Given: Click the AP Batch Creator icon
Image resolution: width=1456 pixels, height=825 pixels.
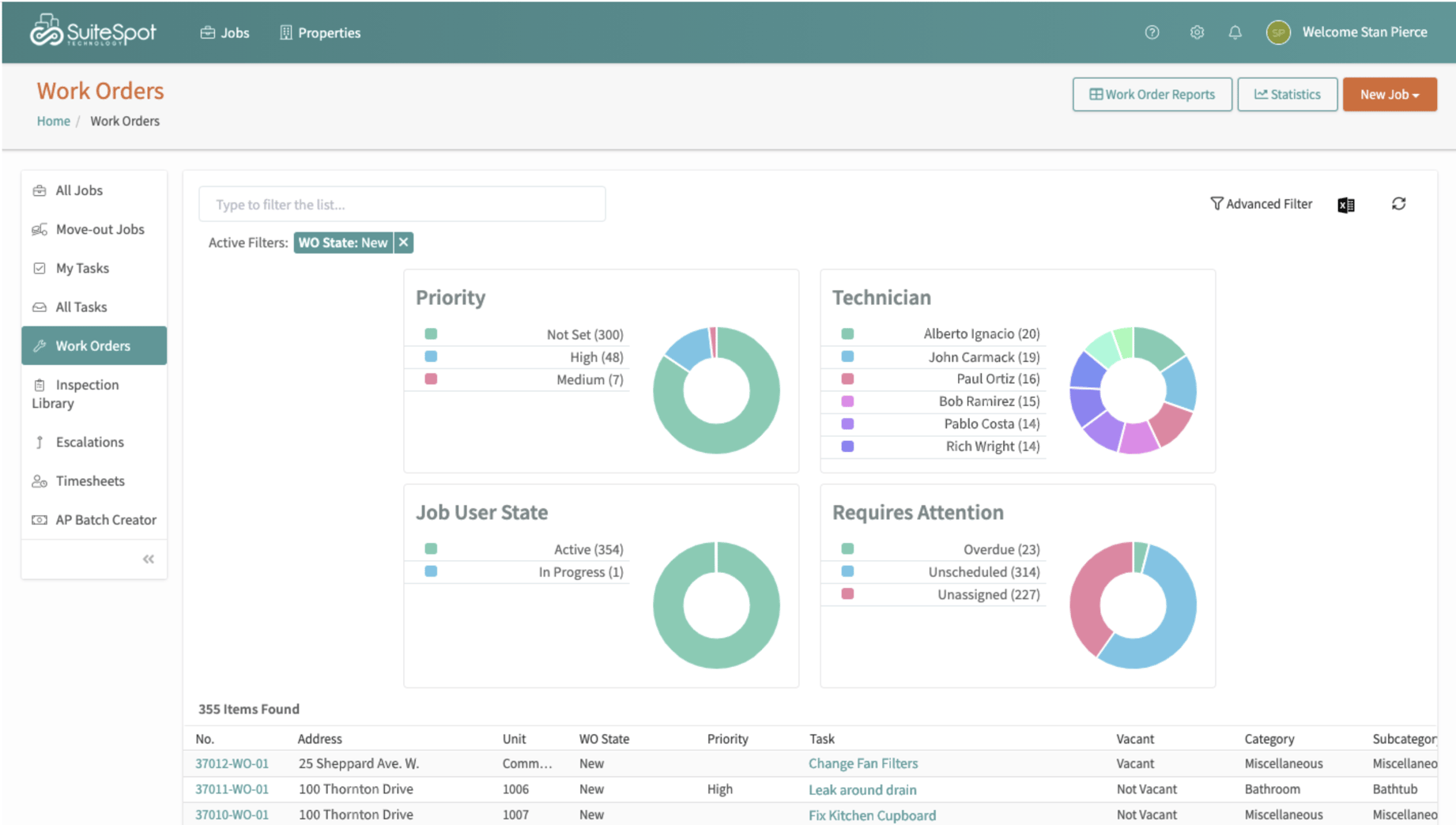Looking at the screenshot, I should (x=40, y=519).
